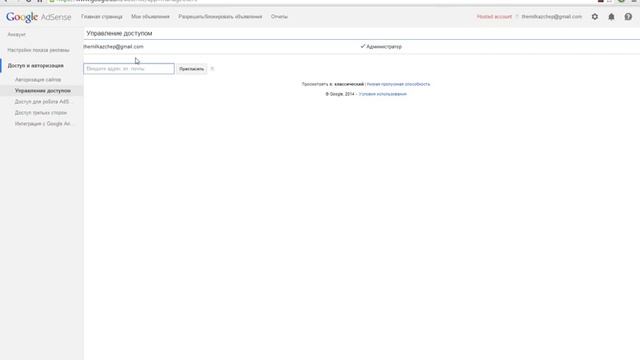Open Интеграция с Google An... item
Screen dimensions: 640x360
click(43, 124)
